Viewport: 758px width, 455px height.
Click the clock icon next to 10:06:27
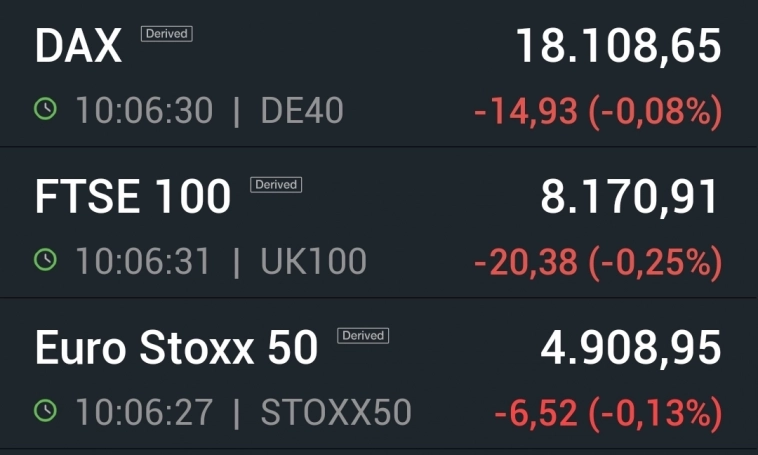46,411
